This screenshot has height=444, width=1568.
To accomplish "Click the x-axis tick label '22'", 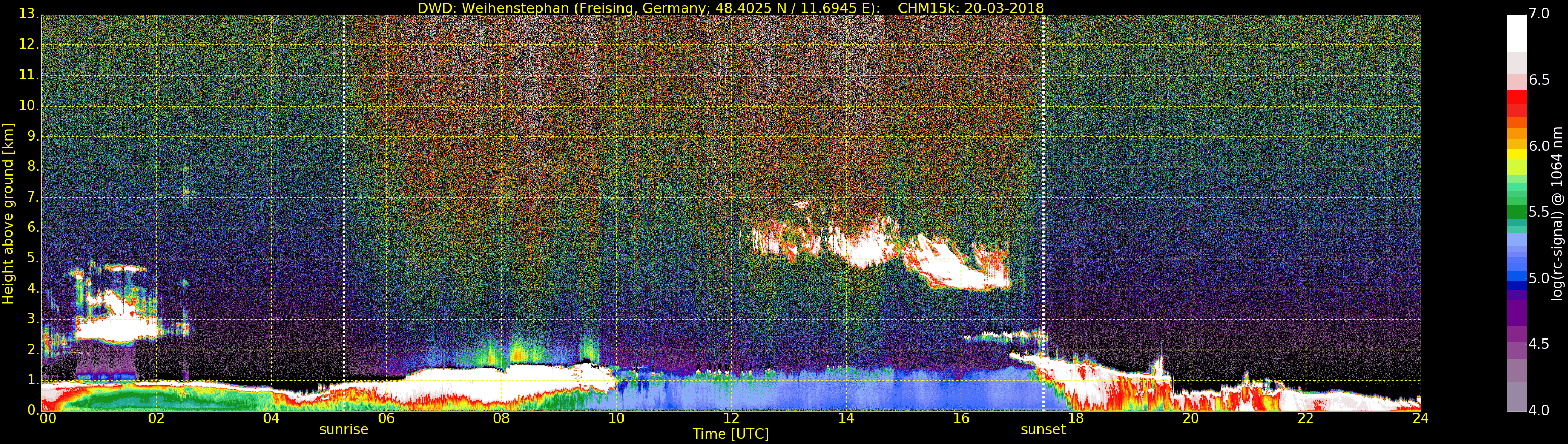I will click(x=1305, y=418).
